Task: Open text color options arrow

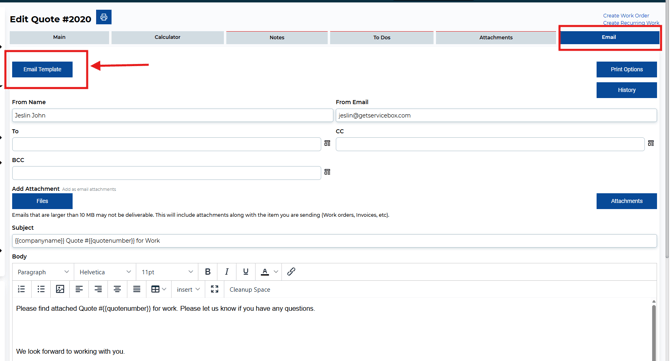Action: [x=276, y=272]
